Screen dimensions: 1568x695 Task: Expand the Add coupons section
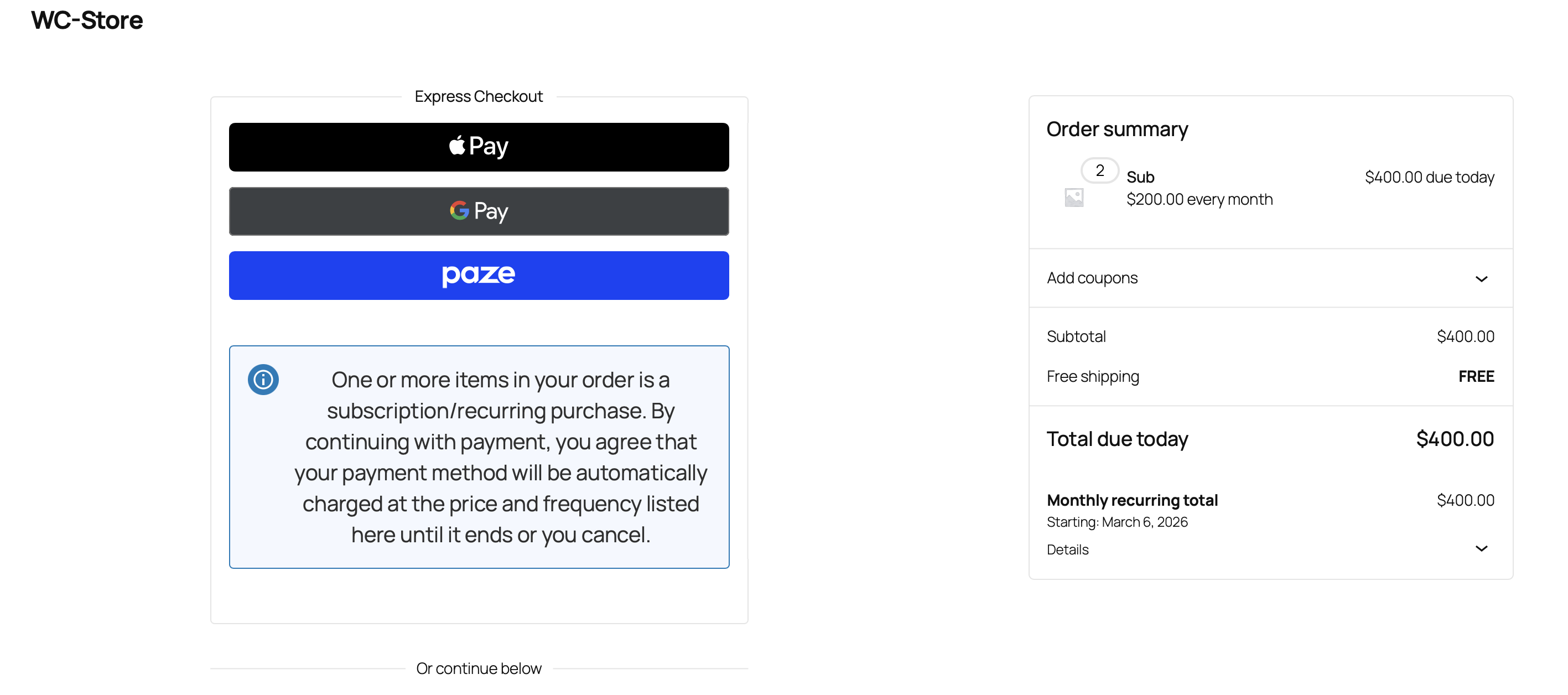point(1092,278)
